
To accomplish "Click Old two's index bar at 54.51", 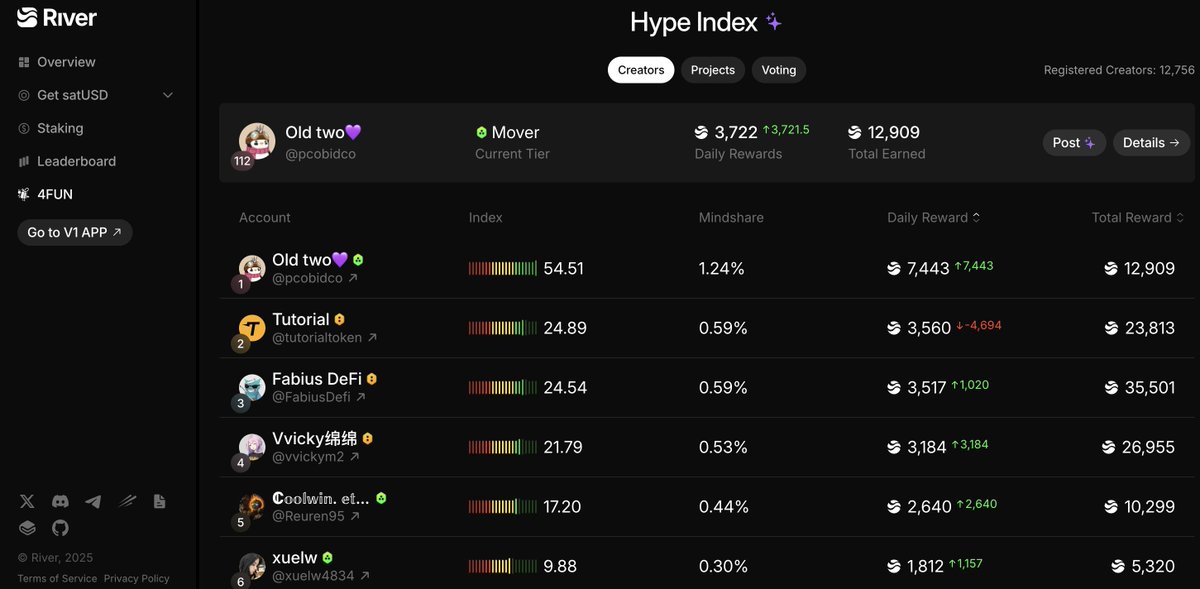I will (x=503, y=268).
